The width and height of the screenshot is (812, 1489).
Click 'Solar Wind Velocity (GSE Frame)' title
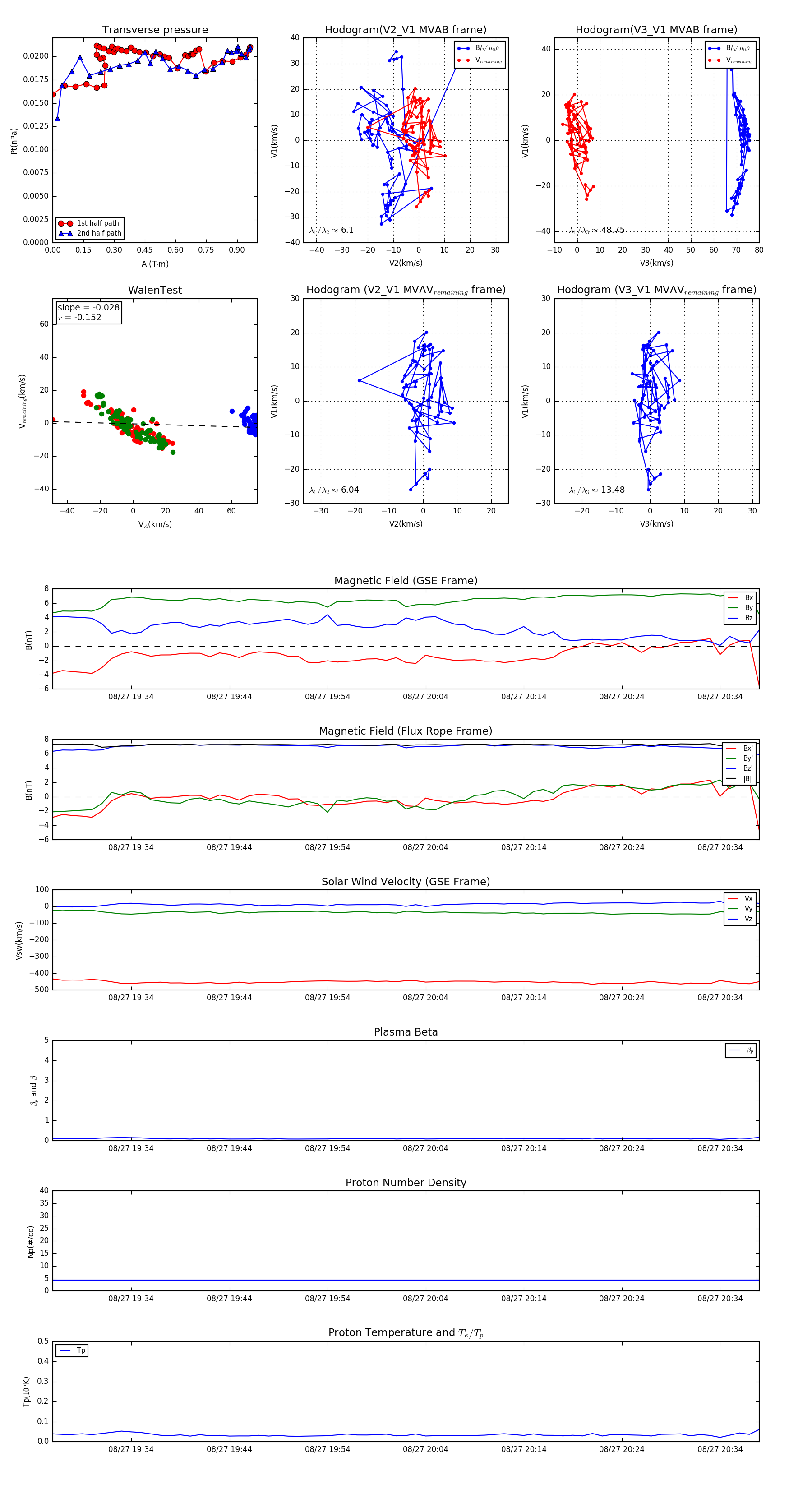[406, 882]
